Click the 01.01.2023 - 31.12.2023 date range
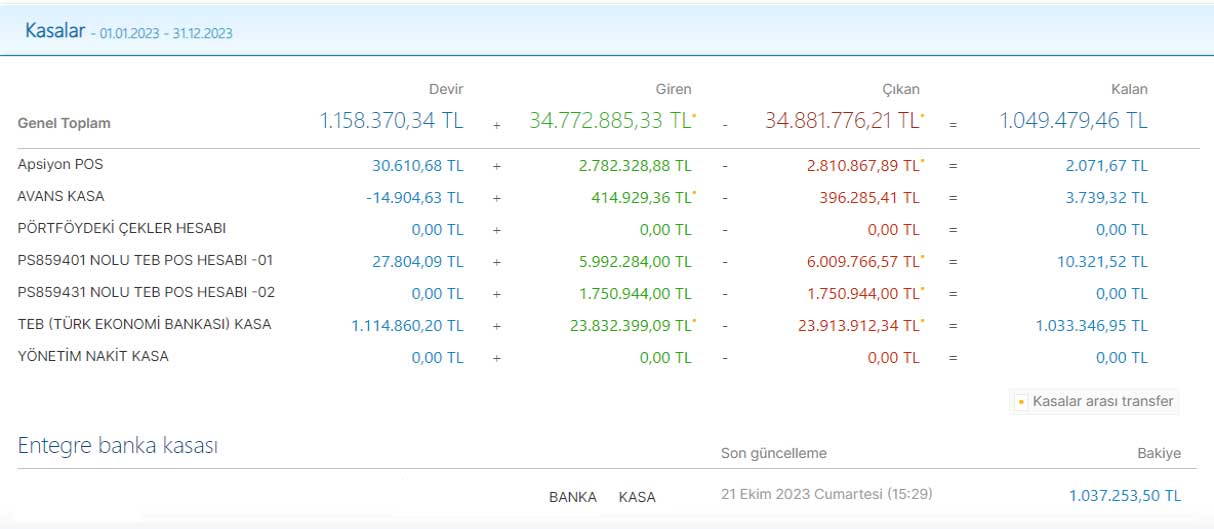The image size is (1214, 529). click(166, 34)
